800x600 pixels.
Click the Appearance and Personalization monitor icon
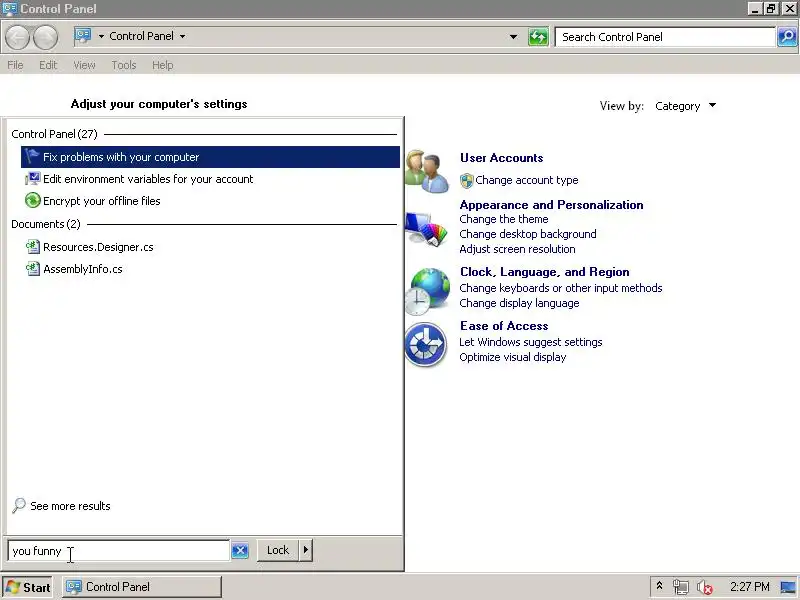click(426, 228)
